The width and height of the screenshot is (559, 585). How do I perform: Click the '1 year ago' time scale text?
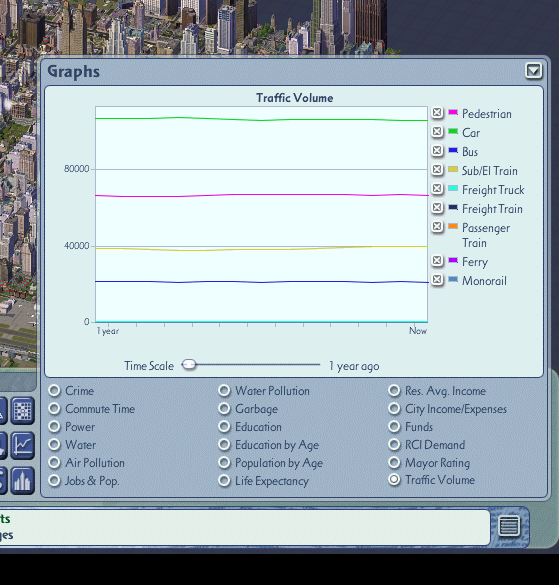354,366
